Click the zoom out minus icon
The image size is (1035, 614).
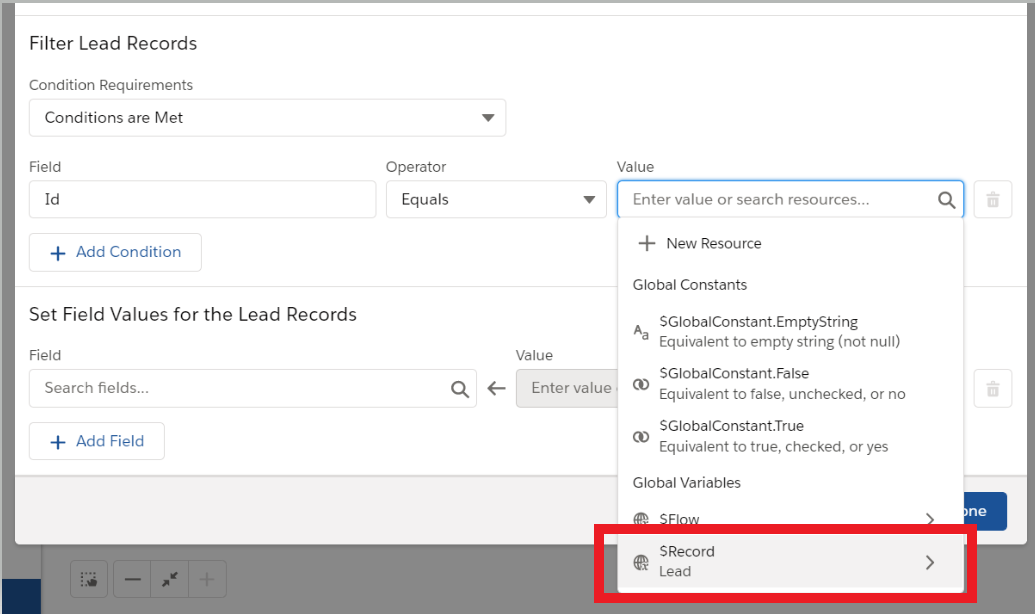(x=136, y=578)
